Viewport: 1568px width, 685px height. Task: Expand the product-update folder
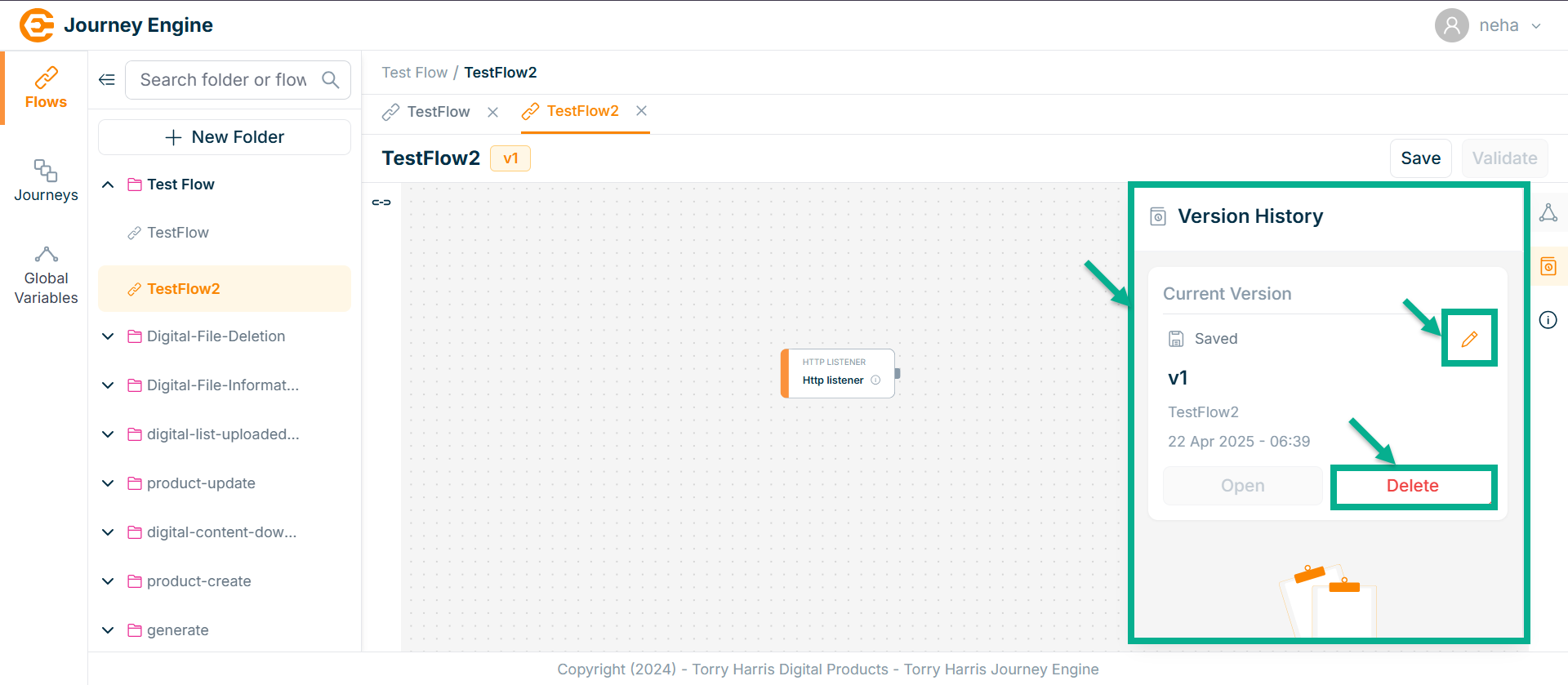pos(108,483)
